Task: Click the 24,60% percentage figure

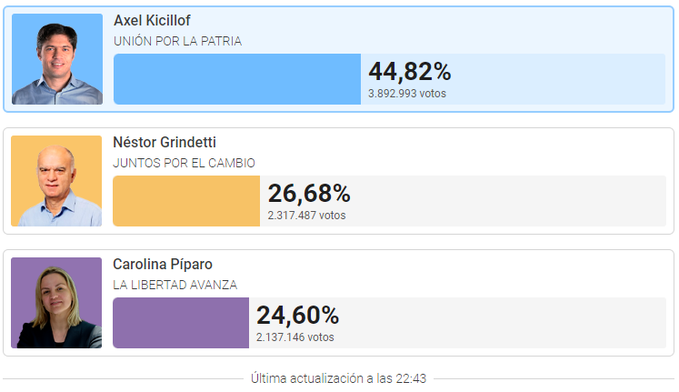Action: point(298,315)
